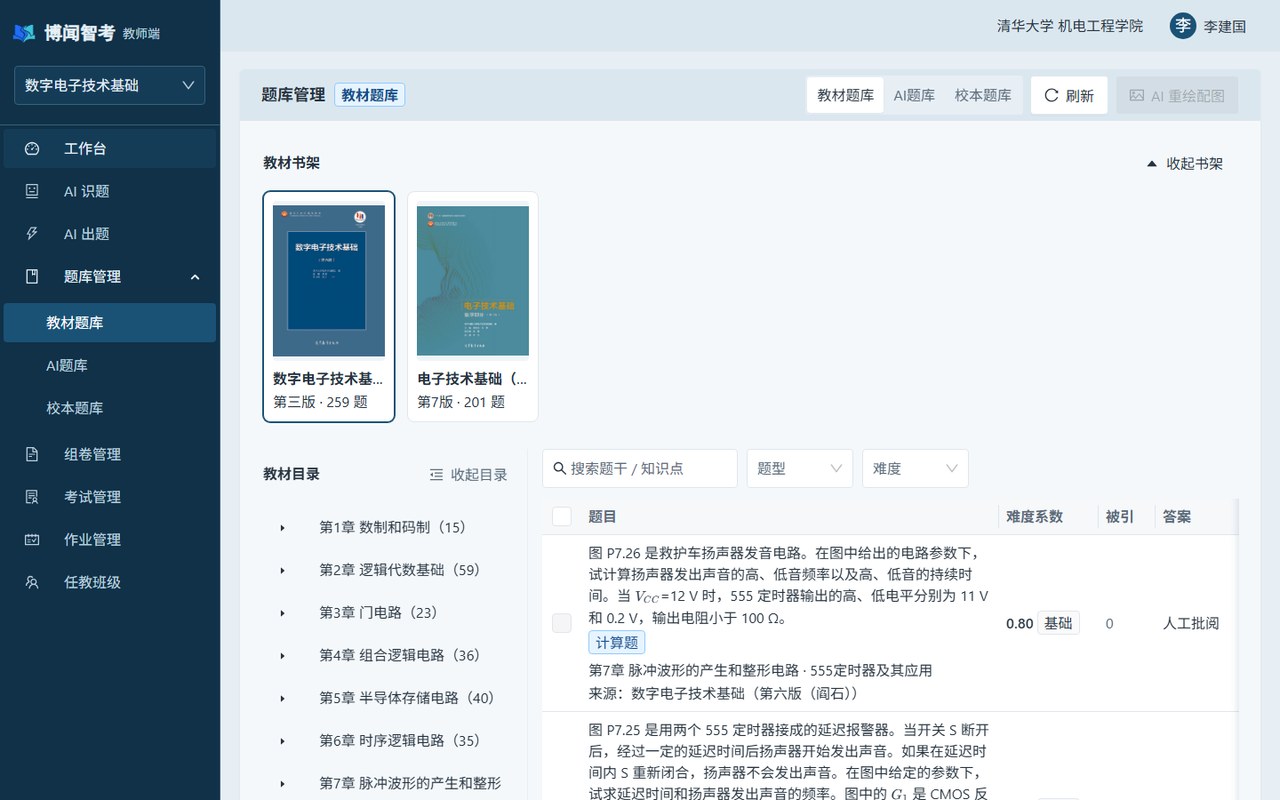Focus the 搜索题干 / 知识点 search field
The height and width of the screenshot is (800, 1280).
pos(640,468)
